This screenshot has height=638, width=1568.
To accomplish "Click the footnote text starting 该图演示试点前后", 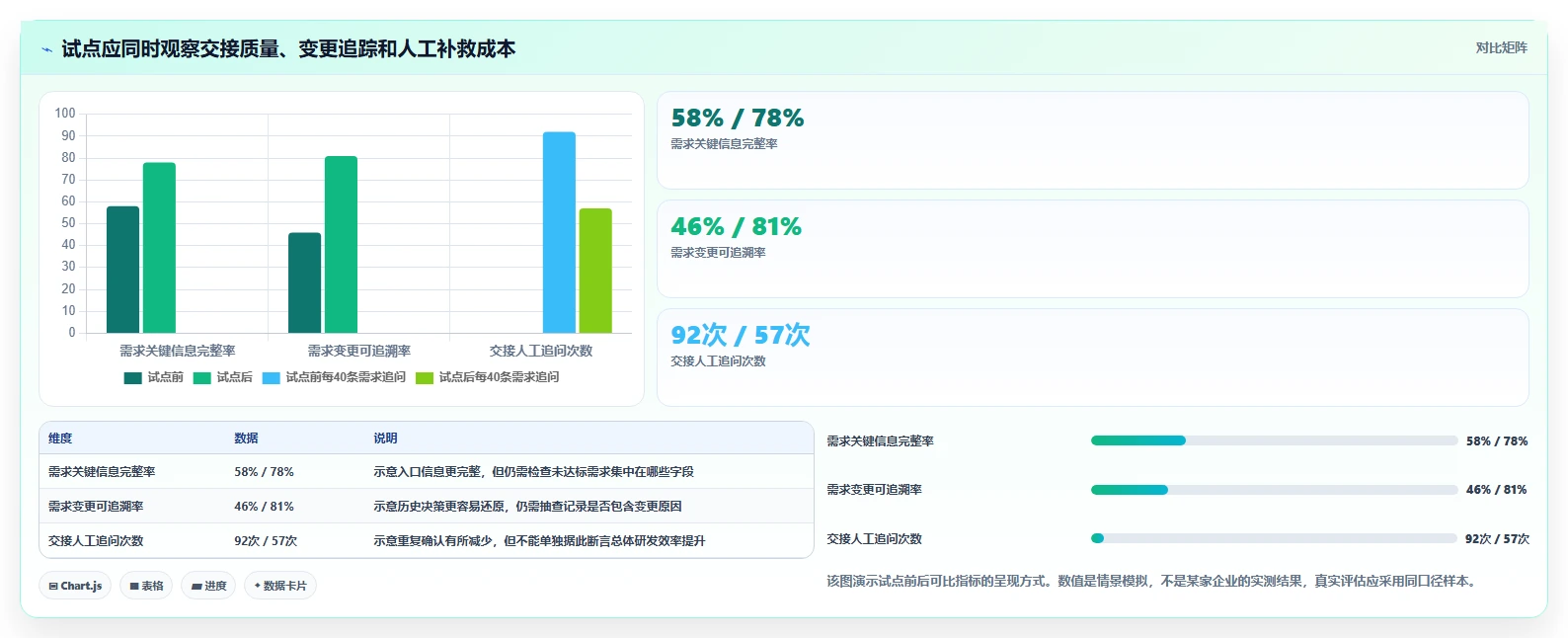I will pyautogui.click(x=1153, y=581).
